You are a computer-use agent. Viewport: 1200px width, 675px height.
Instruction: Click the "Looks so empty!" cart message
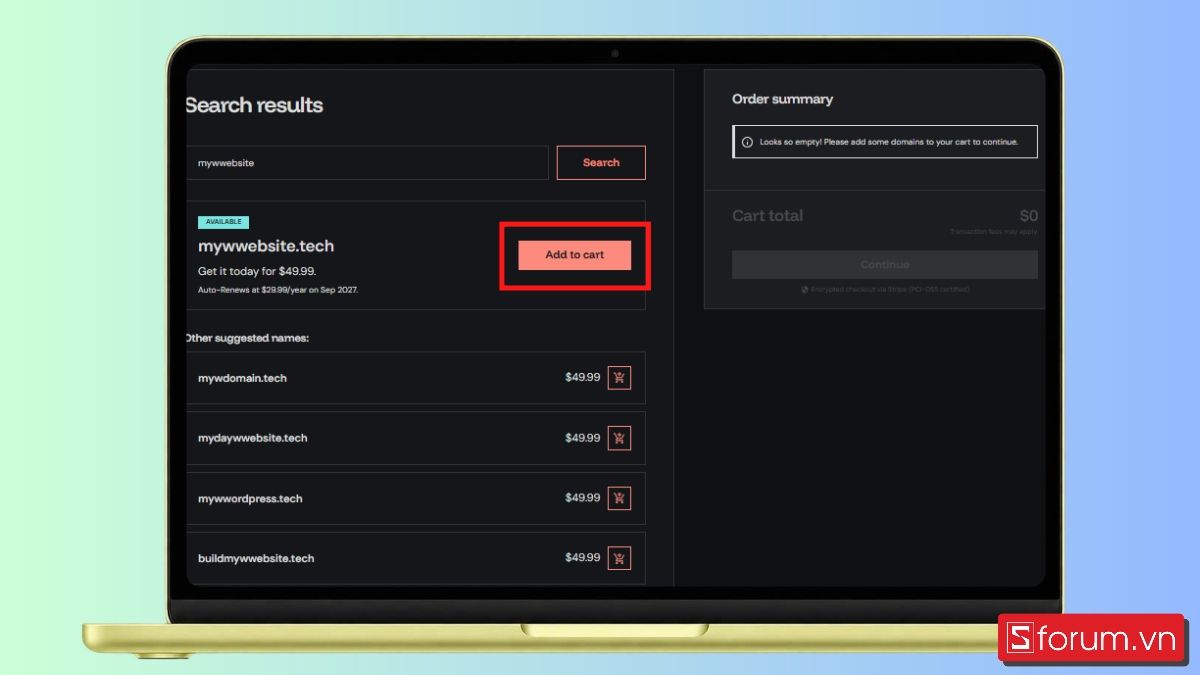point(889,142)
